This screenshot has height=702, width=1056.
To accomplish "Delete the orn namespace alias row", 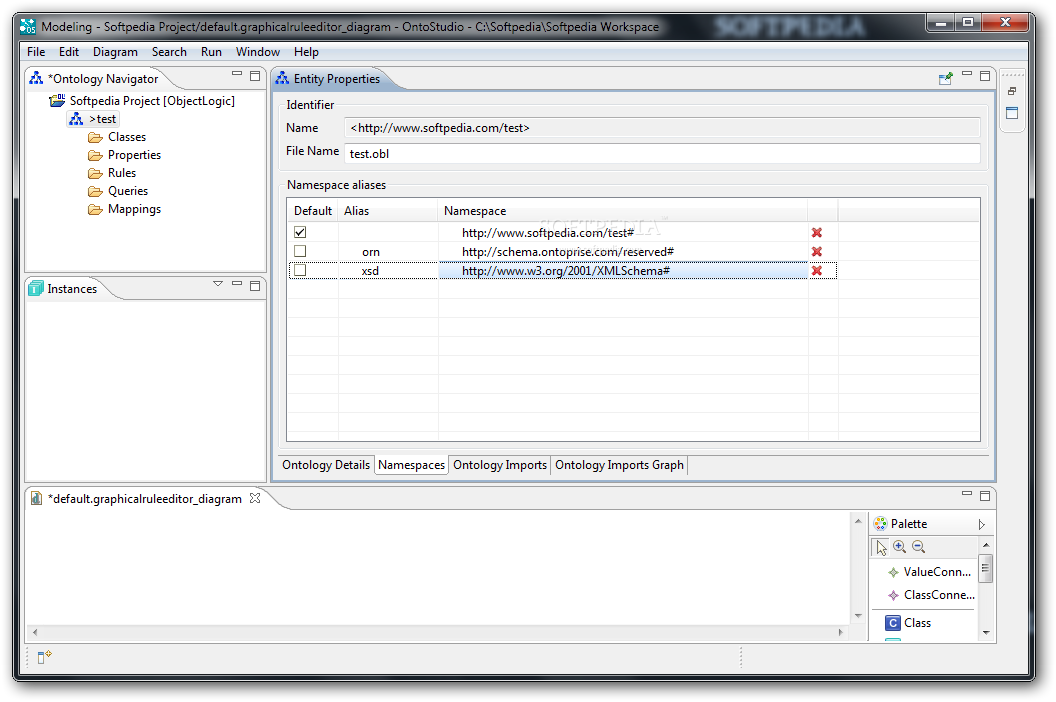I will click(816, 251).
